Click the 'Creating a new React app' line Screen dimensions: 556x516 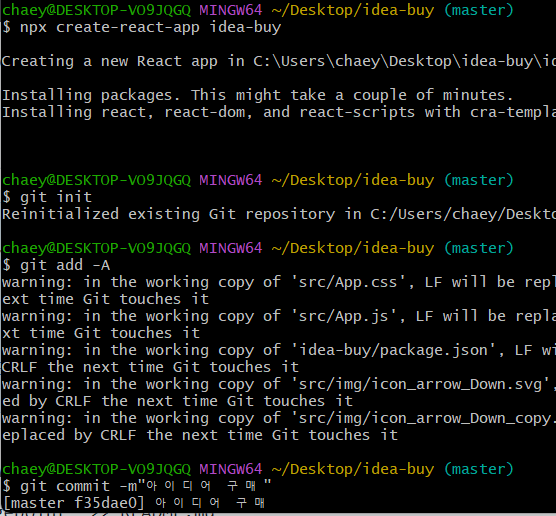(279, 61)
